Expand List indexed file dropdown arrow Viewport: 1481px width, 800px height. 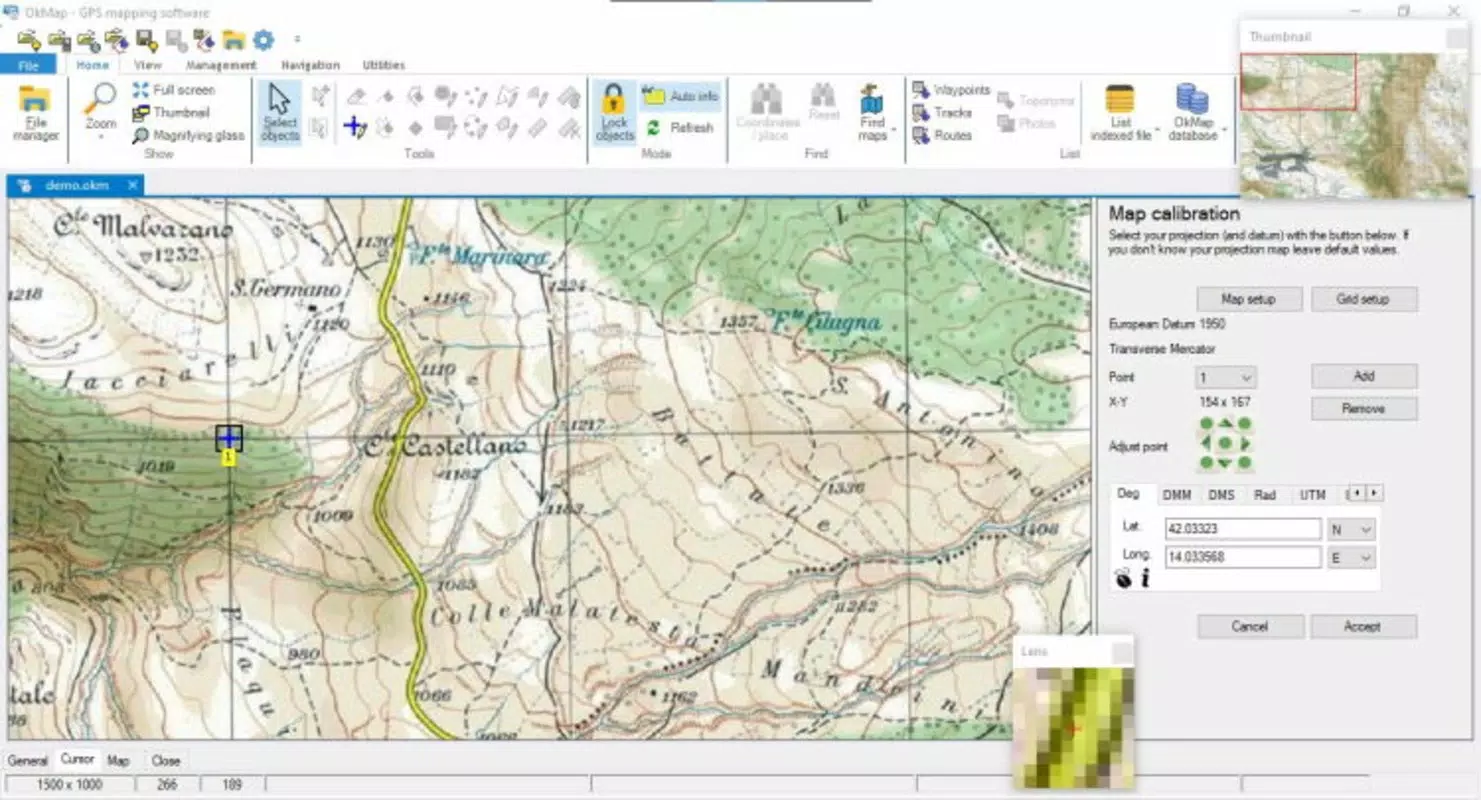(x=1157, y=130)
